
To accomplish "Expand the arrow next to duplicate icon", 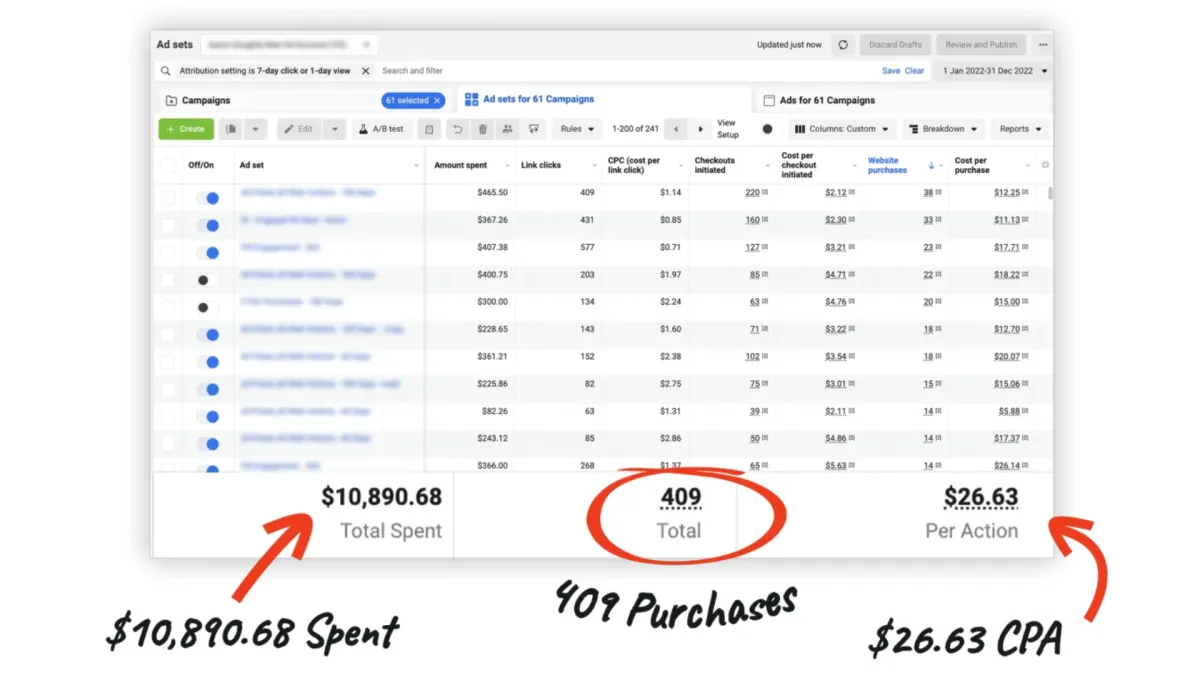I will [x=255, y=129].
